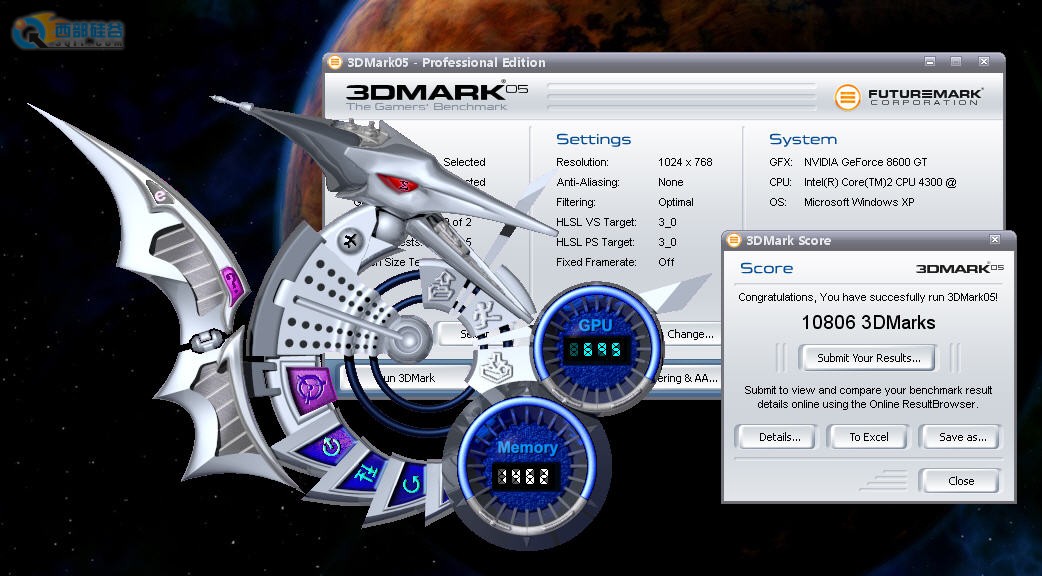Click the joystick with down arrow icon
Viewport: 1042px width, 576px height.
[496, 366]
